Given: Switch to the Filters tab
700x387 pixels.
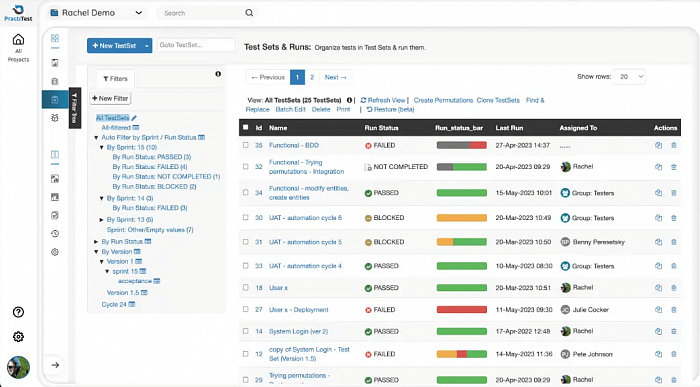Looking at the screenshot, I should point(116,79).
